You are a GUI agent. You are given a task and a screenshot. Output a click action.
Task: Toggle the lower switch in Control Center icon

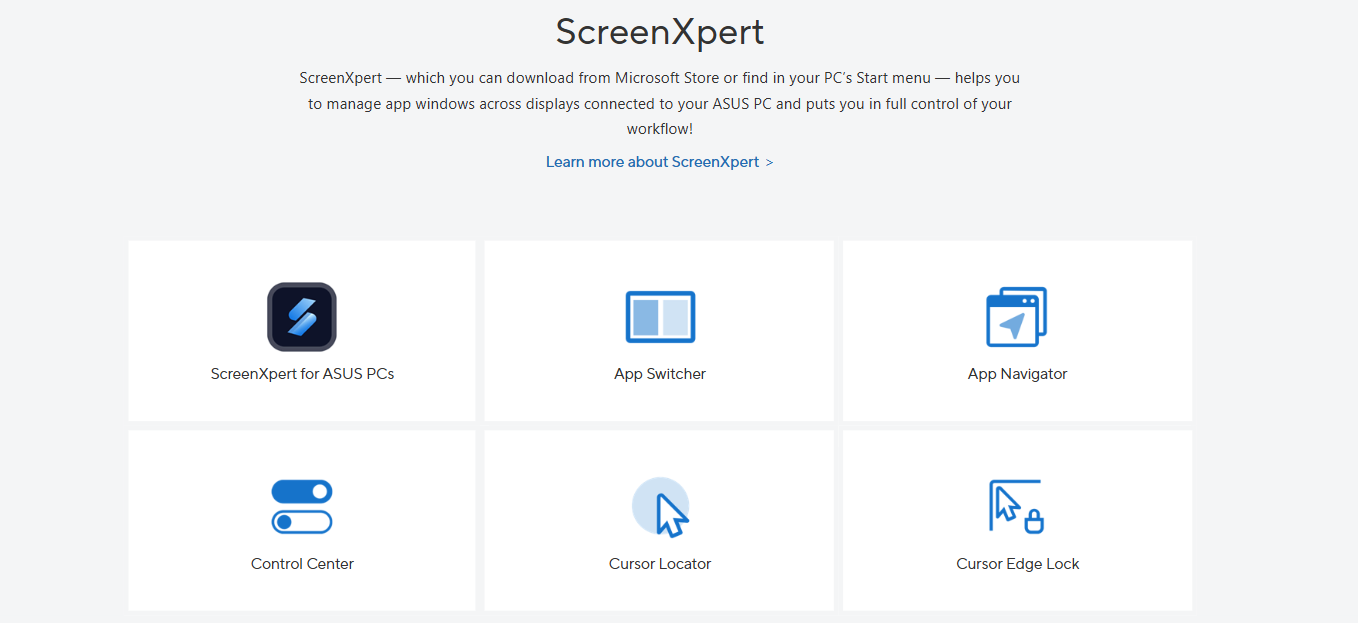tap(302, 522)
